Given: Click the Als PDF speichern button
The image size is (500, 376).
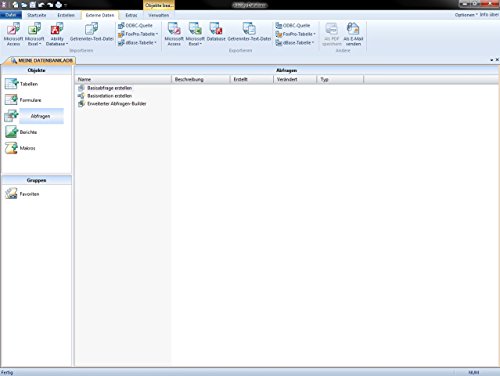Looking at the screenshot, I should point(332,34).
